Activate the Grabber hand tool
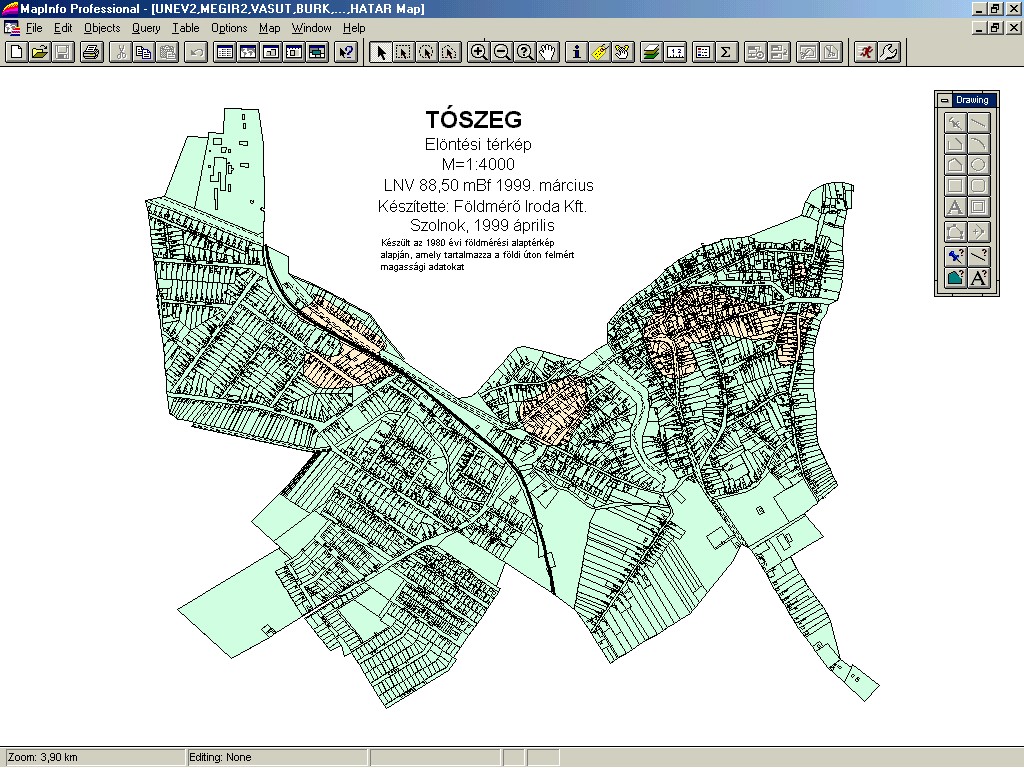1024x768 pixels. pos(548,52)
